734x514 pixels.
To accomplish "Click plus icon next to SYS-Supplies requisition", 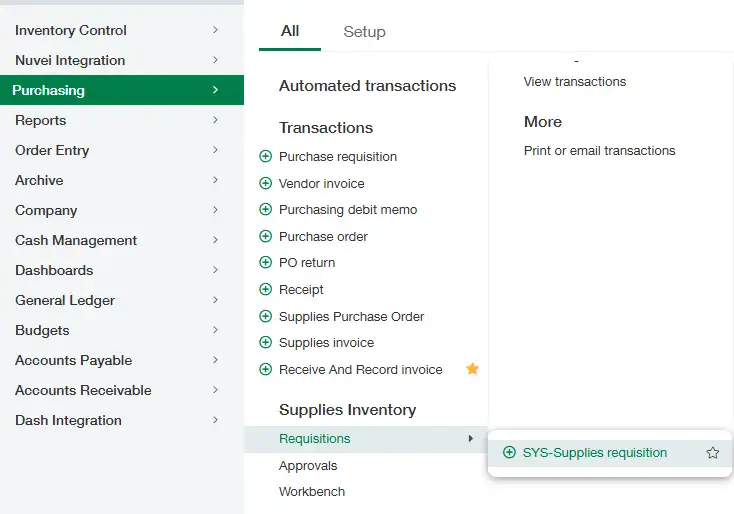I will point(509,453).
